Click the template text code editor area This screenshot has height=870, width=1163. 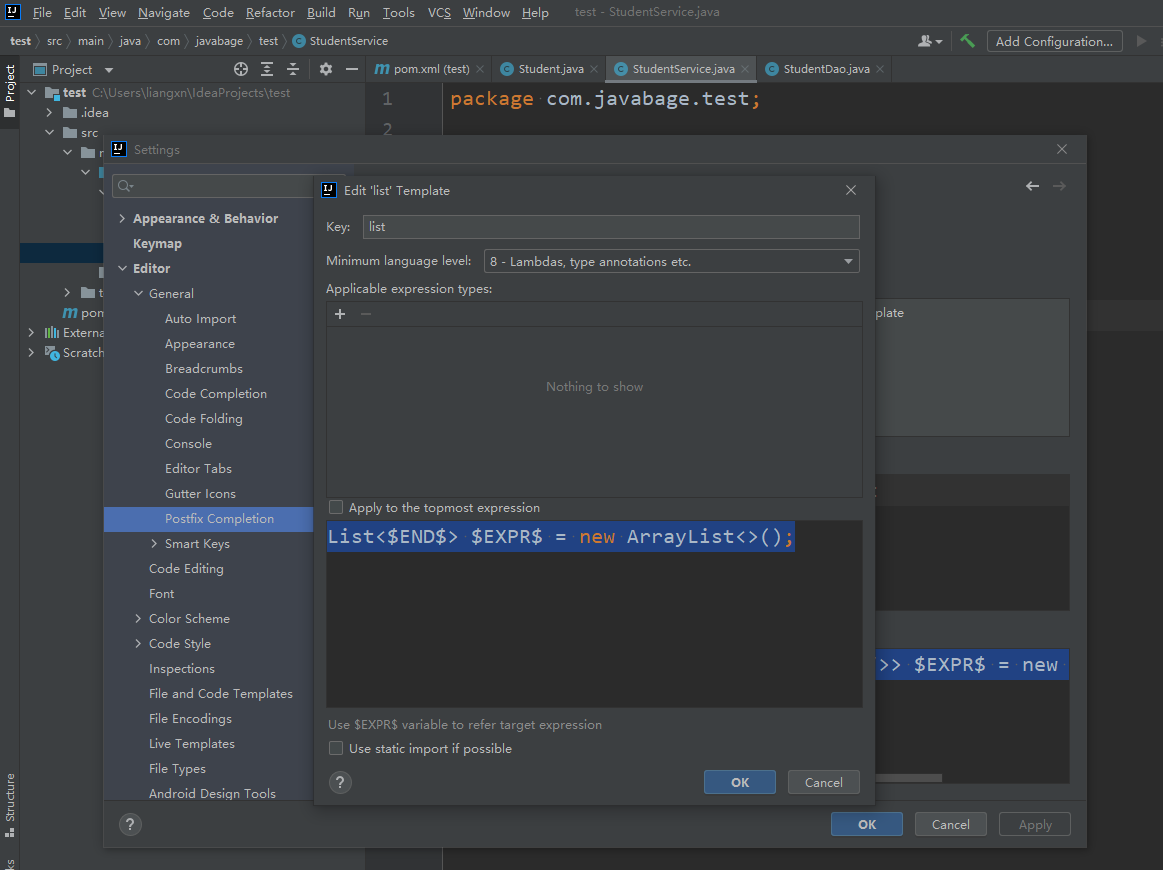[x=594, y=613]
